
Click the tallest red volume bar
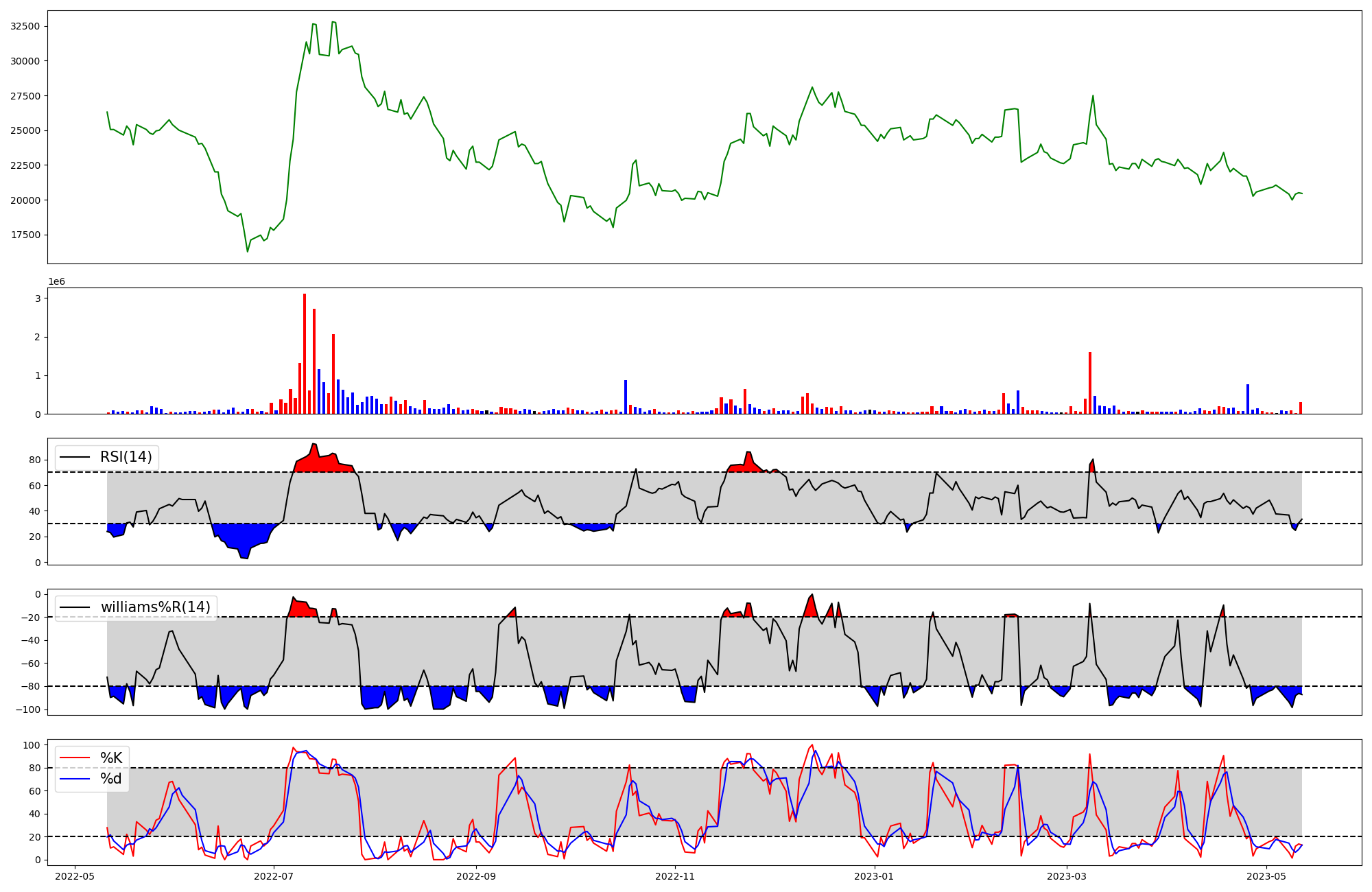[x=305, y=353]
